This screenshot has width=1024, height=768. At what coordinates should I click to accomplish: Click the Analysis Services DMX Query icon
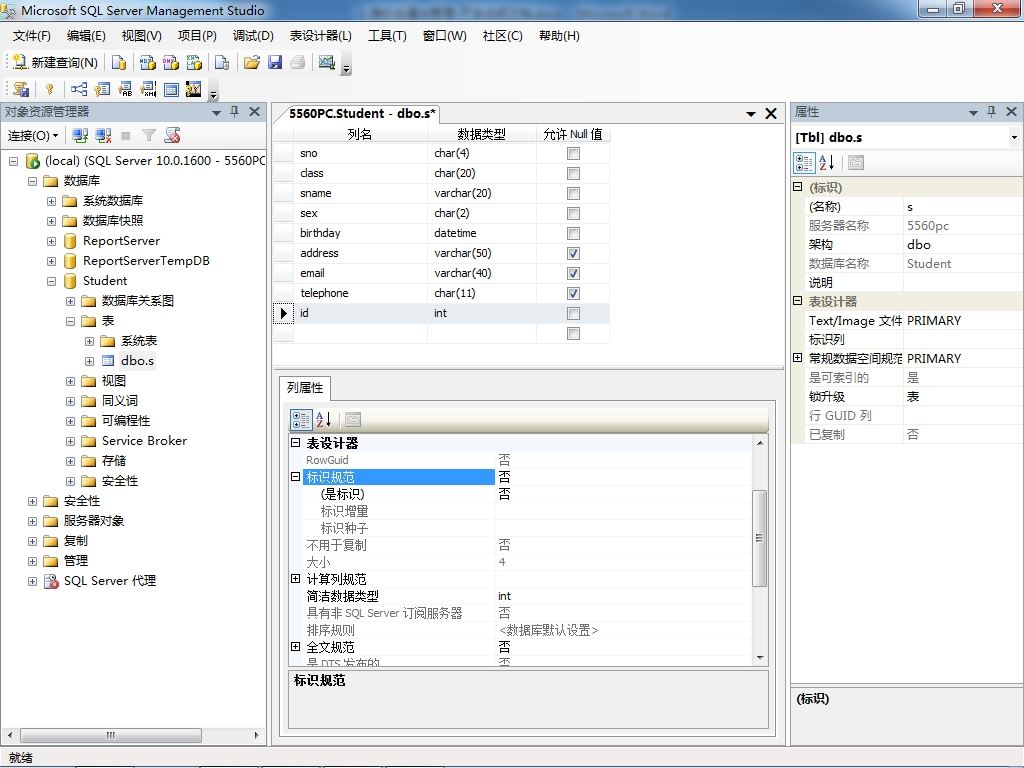click(x=171, y=62)
